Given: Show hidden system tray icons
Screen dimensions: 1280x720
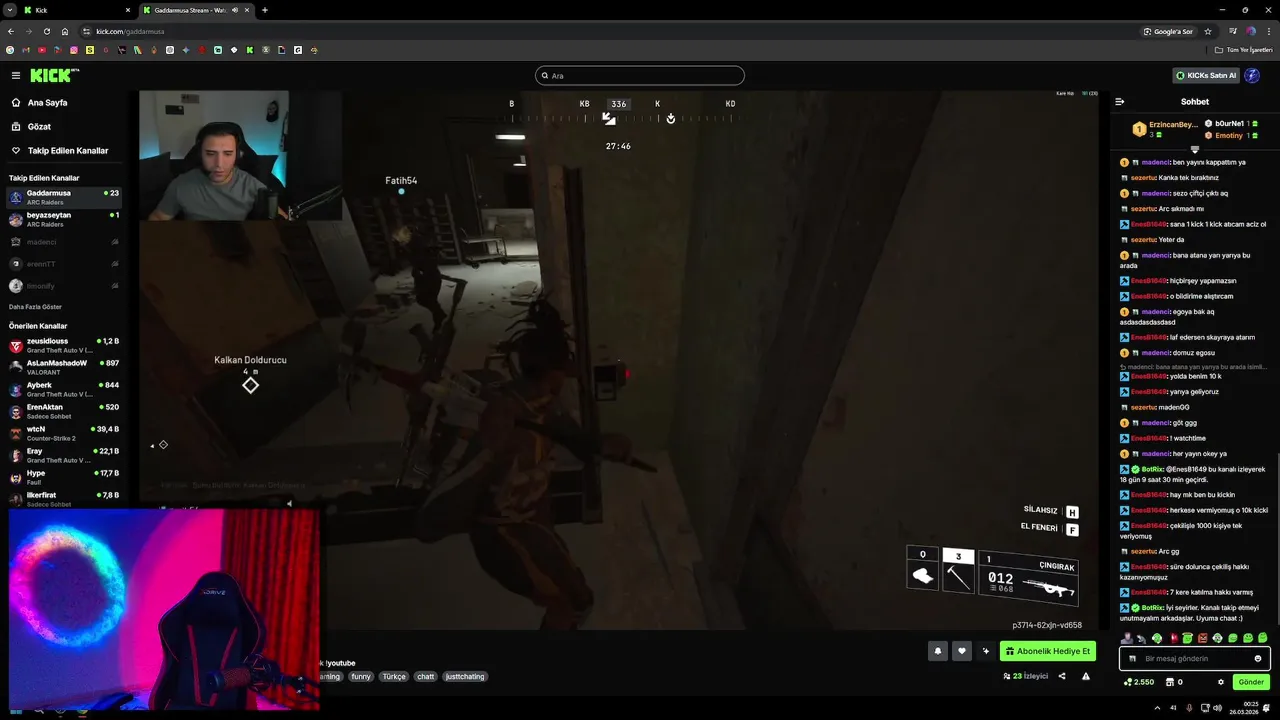Looking at the screenshot, I should pyautogui.click(x=1158, y=708).
